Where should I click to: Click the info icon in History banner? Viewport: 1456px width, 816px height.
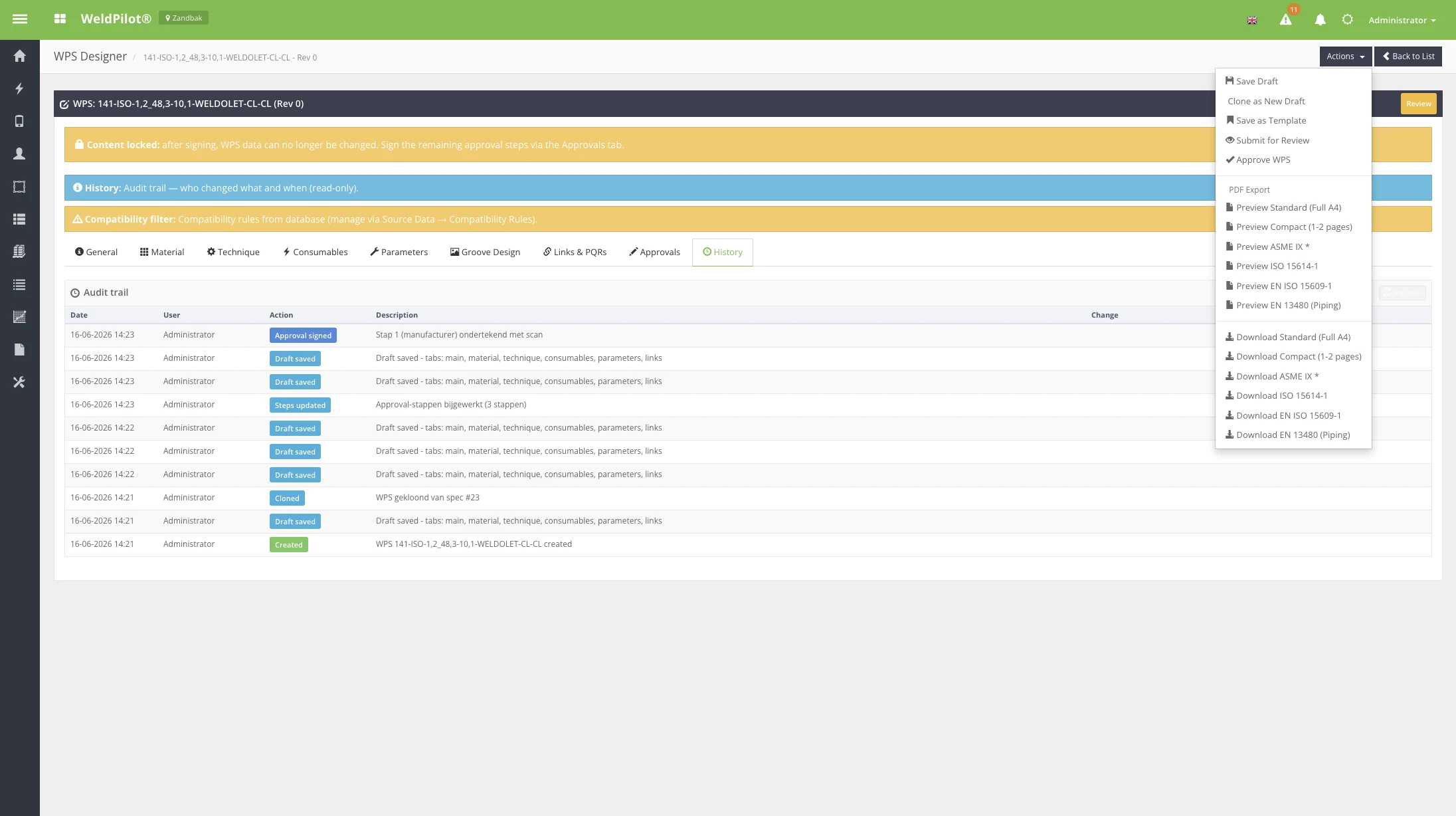(x=78, y=187)
